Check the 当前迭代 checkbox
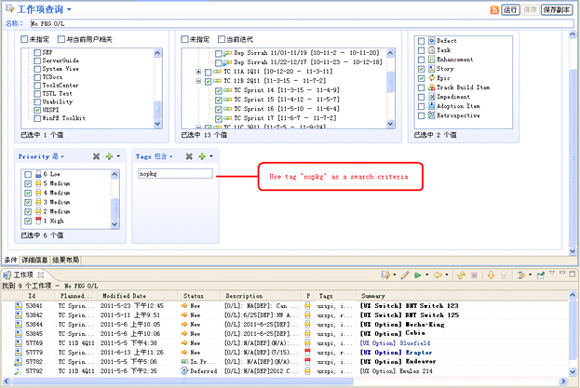 coord(221,39)
